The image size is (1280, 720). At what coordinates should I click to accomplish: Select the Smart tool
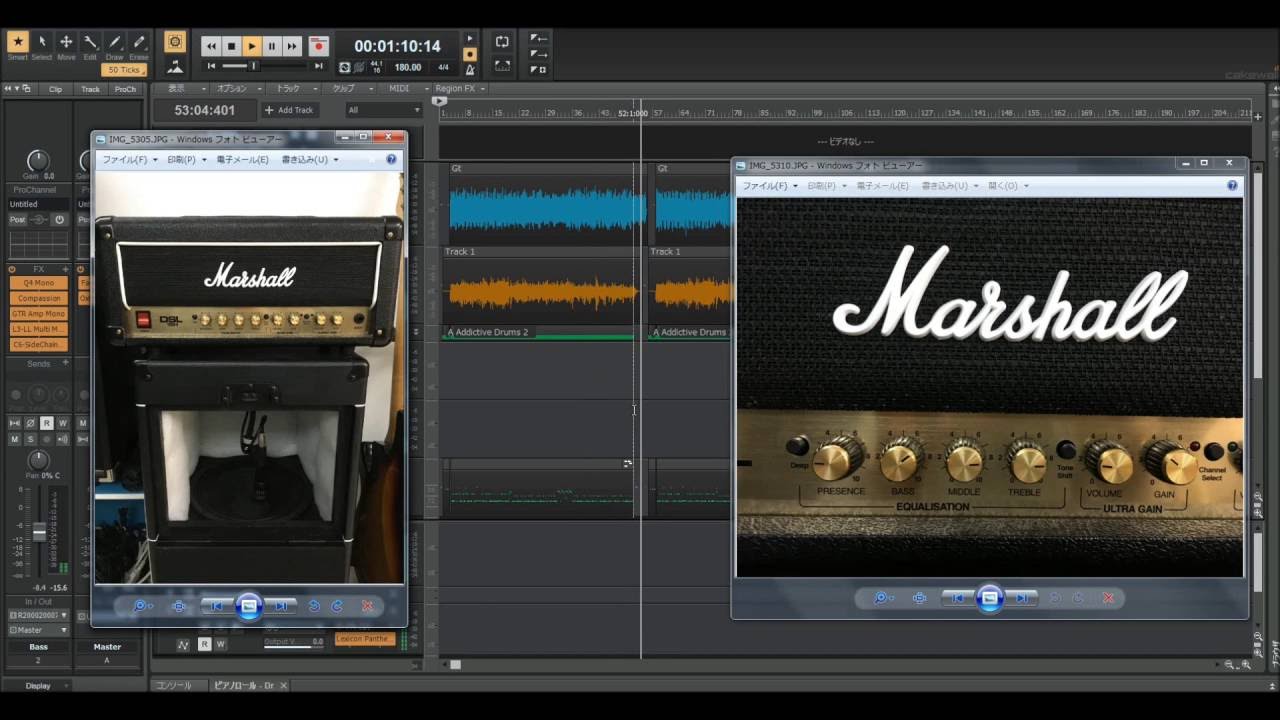[x=18, y=42]
